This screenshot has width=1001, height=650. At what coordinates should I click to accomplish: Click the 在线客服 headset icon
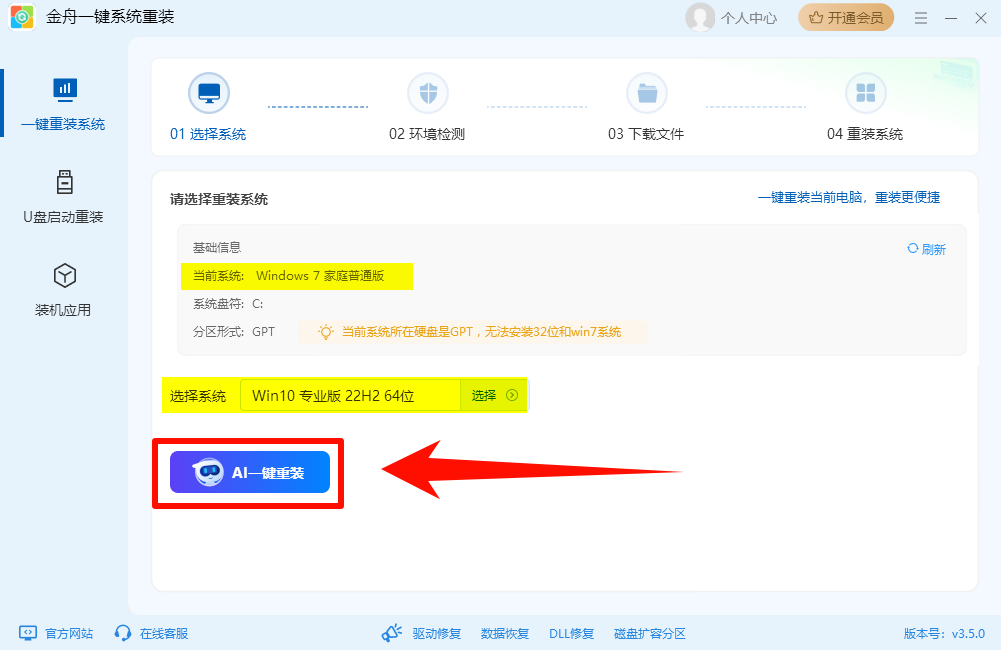tap(122, 633)
